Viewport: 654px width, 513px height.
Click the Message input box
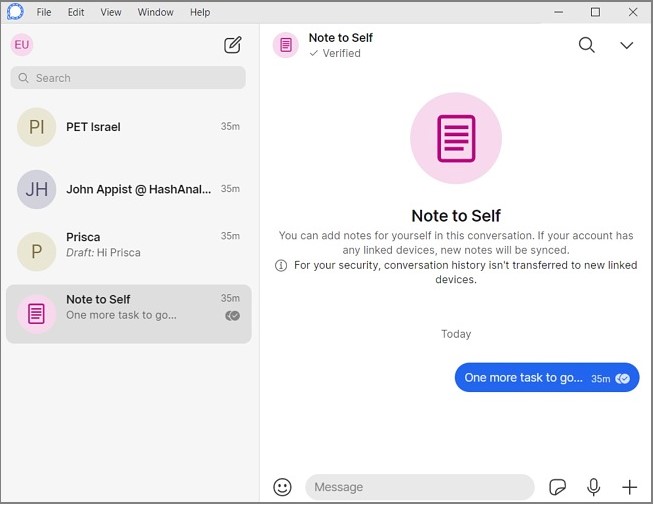pyautogui.click(x=420, y=487)
